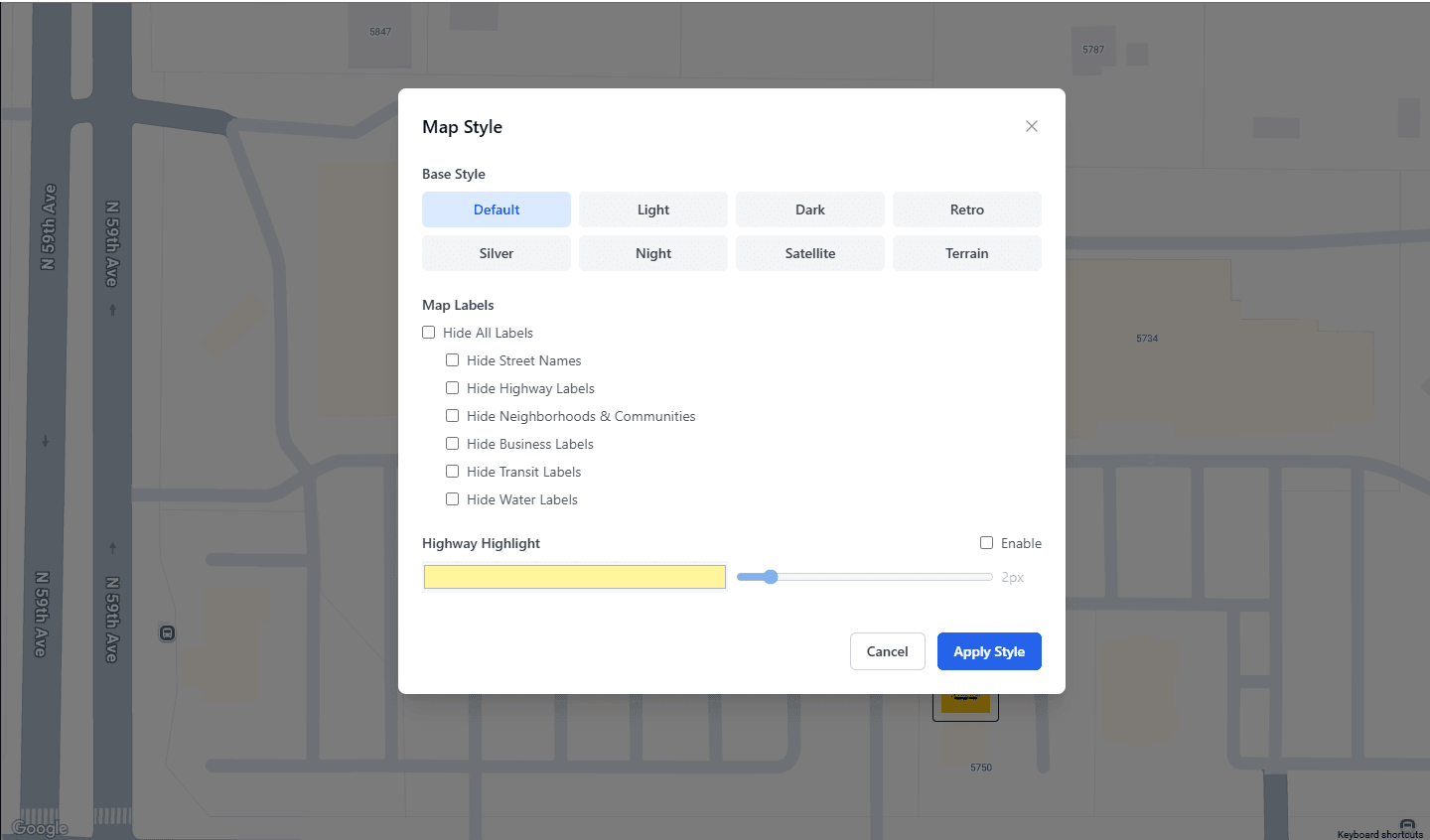Click the highway width slider handle

(x=771, y=577)
